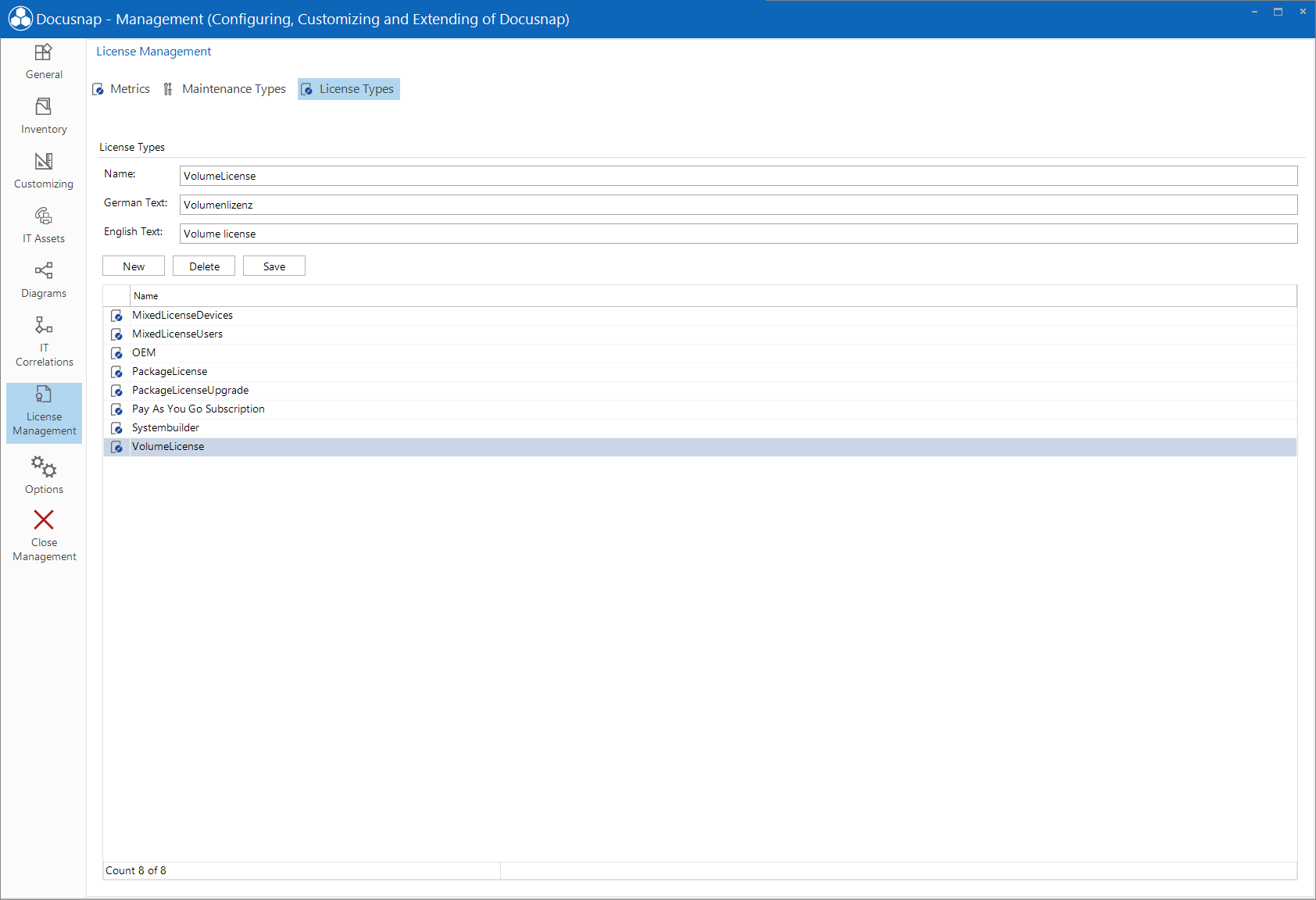Select the MixedLicenseUsers row text
This screenshot has height=900, width=1316.
[x=177, y=334]
